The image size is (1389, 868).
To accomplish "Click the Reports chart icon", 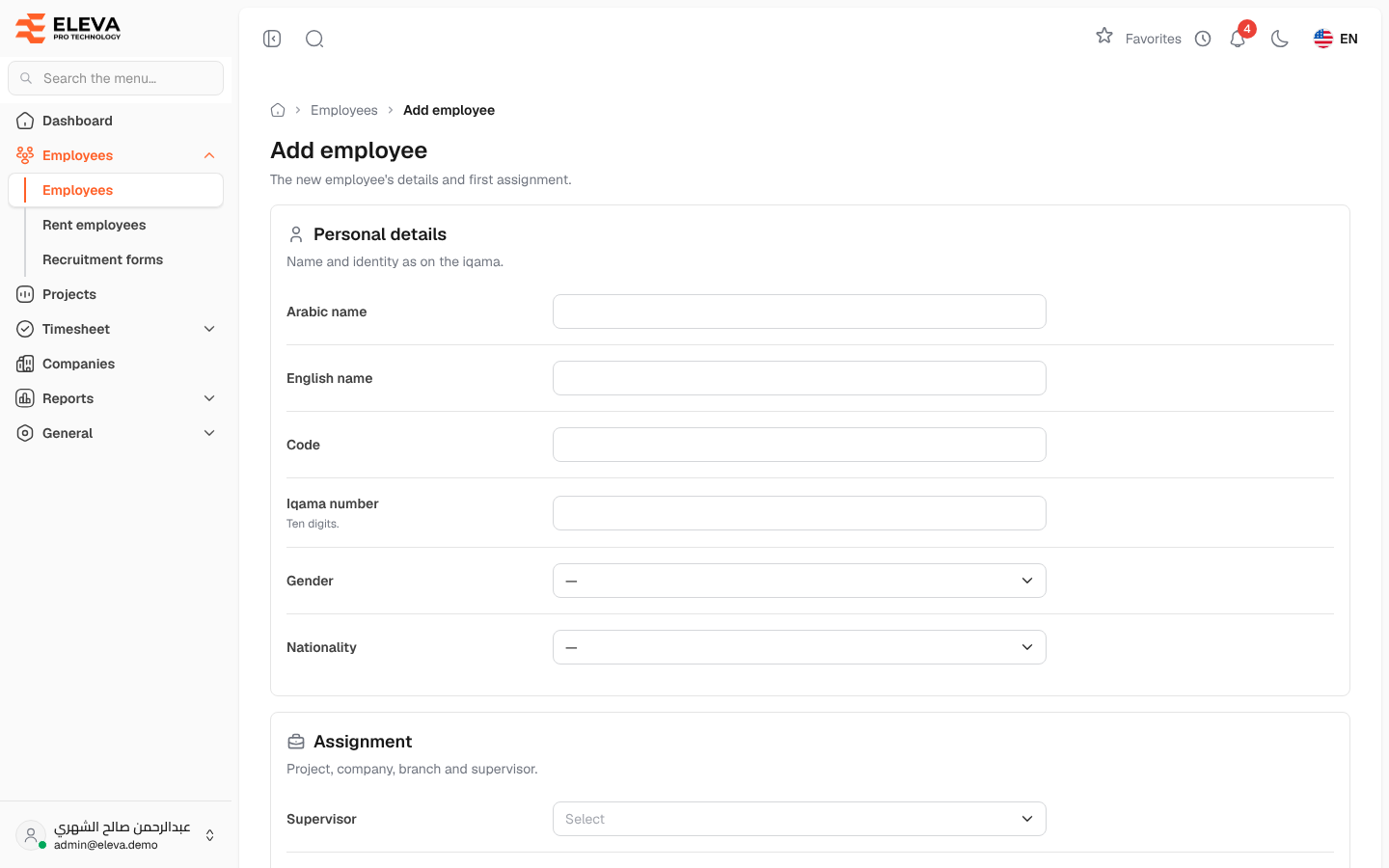I will [25, 398].
